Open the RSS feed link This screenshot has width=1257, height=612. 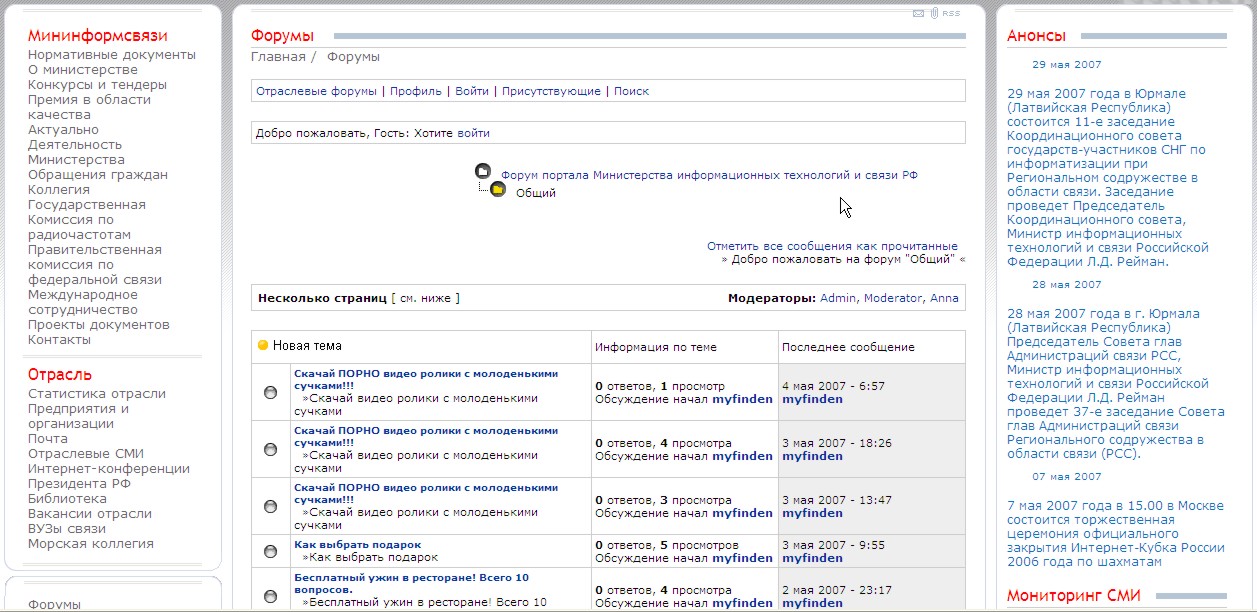pyautogui.click(x=951, y=13)
